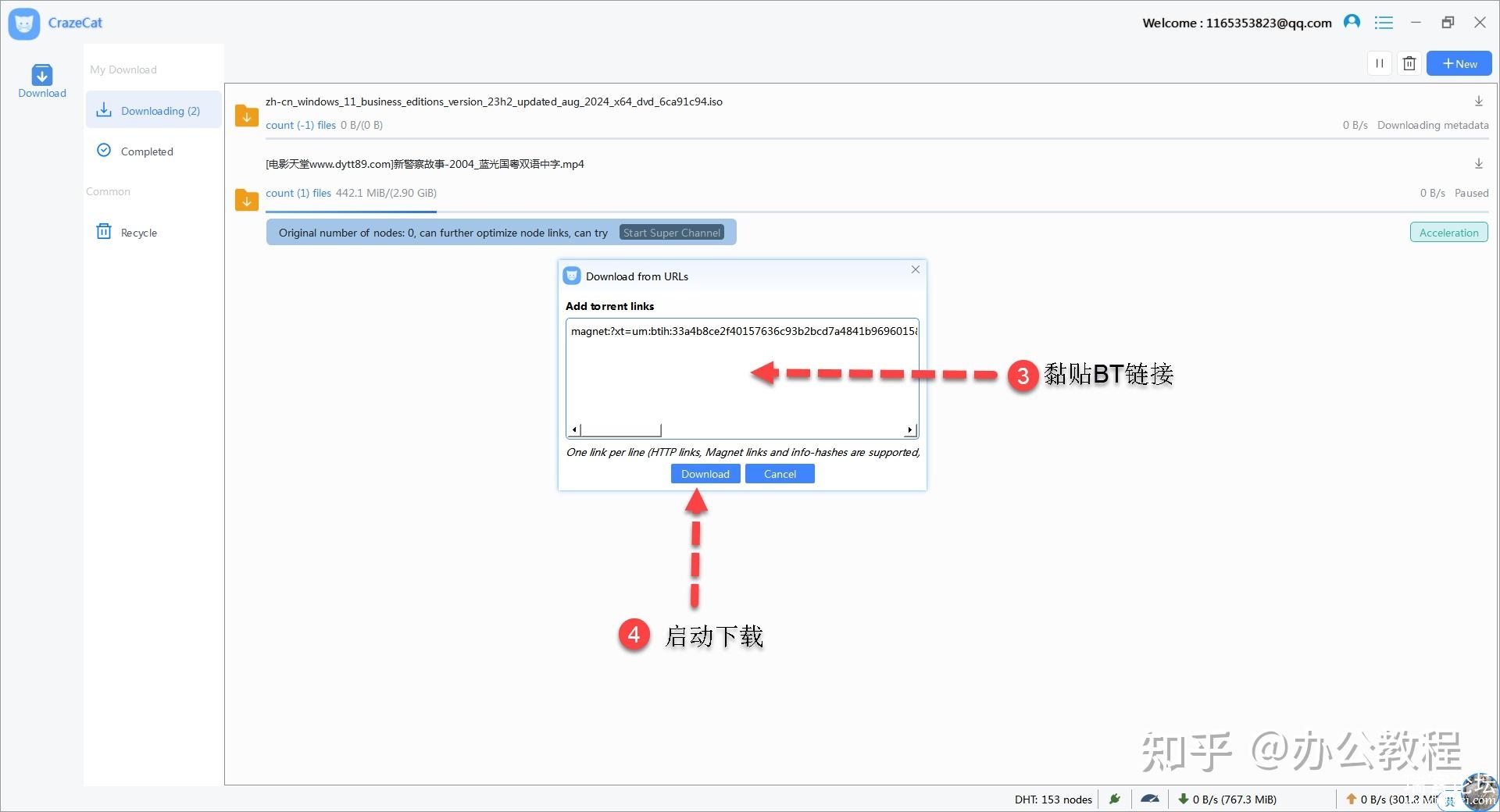The height and width of the screenshot is (812, 1500).
Task: Click the Downloading metadata status text
Action: click(x=1433, y=125)
